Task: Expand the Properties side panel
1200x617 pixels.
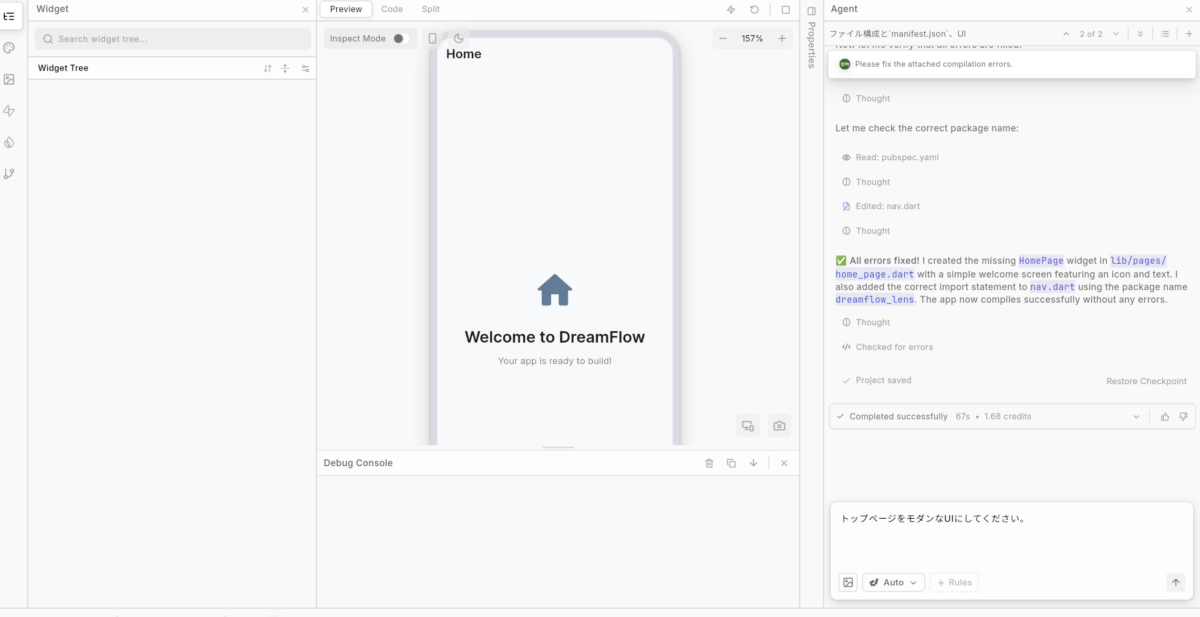Action: click(811, 11)
